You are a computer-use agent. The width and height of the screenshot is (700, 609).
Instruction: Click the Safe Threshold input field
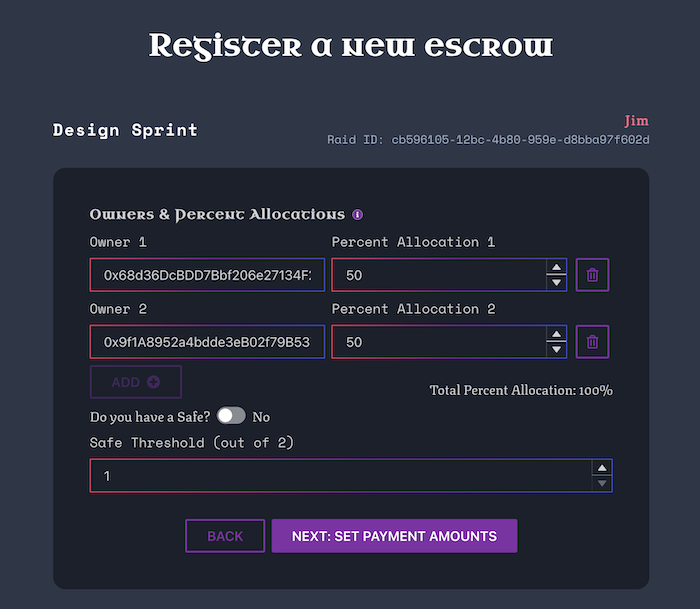(340, 476)
